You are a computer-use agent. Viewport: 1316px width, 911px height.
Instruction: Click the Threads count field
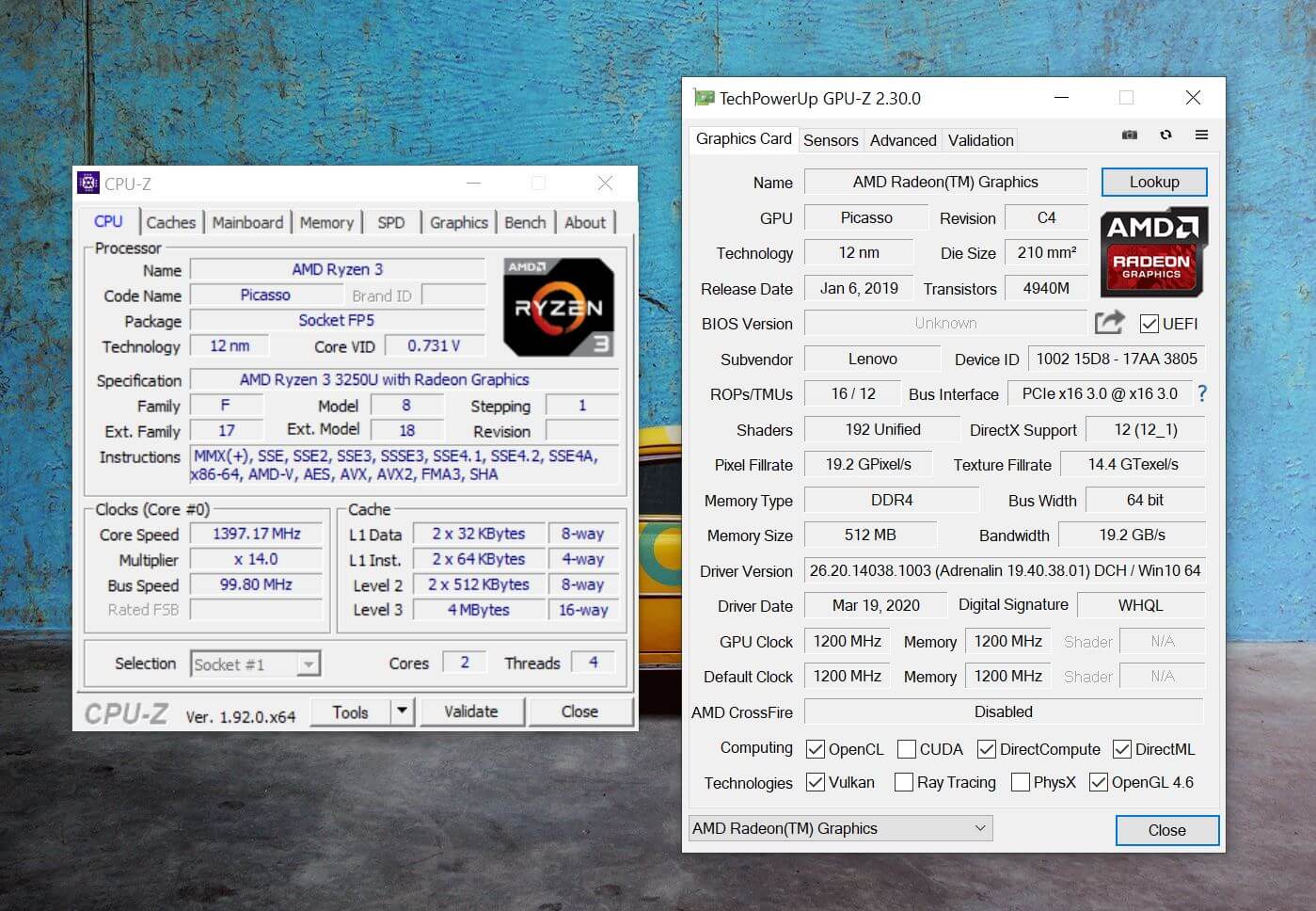[x=593, y=663]
